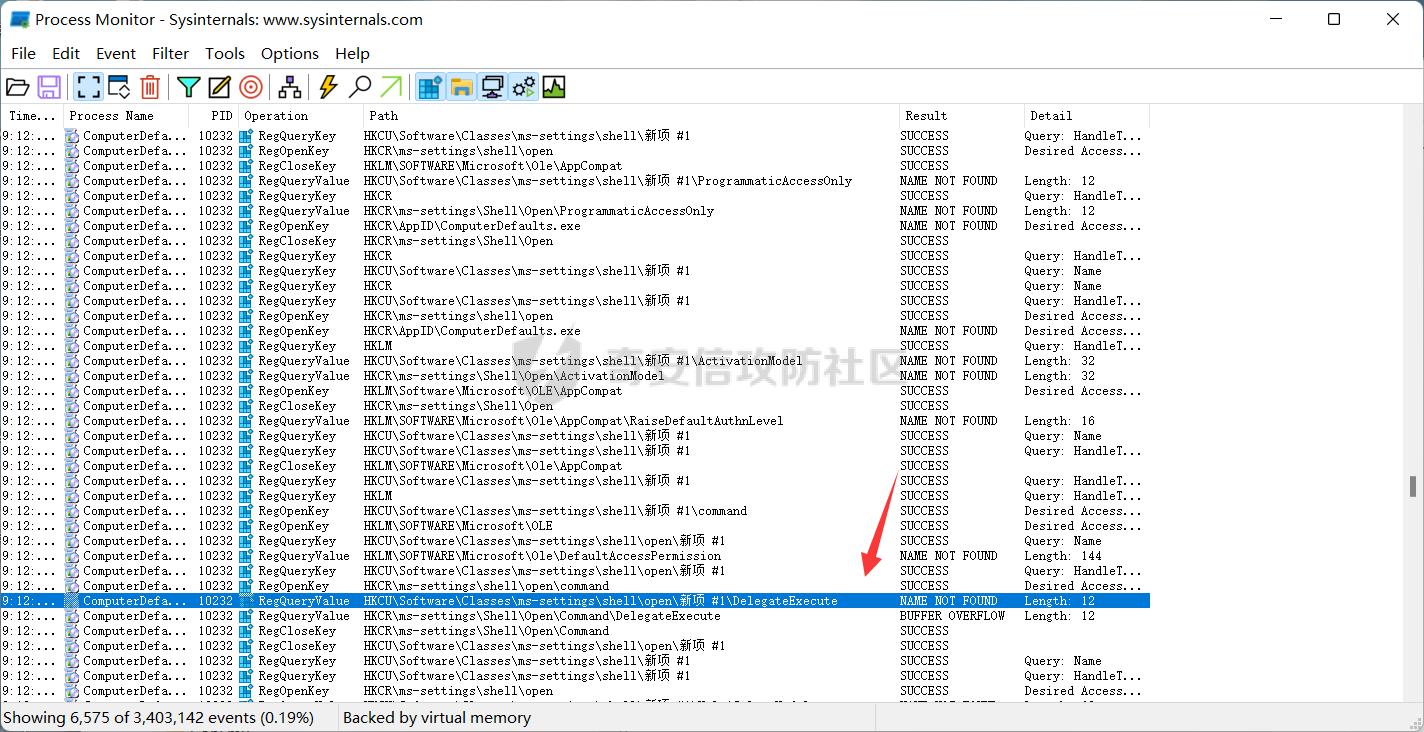Click the Include Process From Window target icon
This screenshot has height=732, width=1424.
pyautogui.click(x=251, y=87)
